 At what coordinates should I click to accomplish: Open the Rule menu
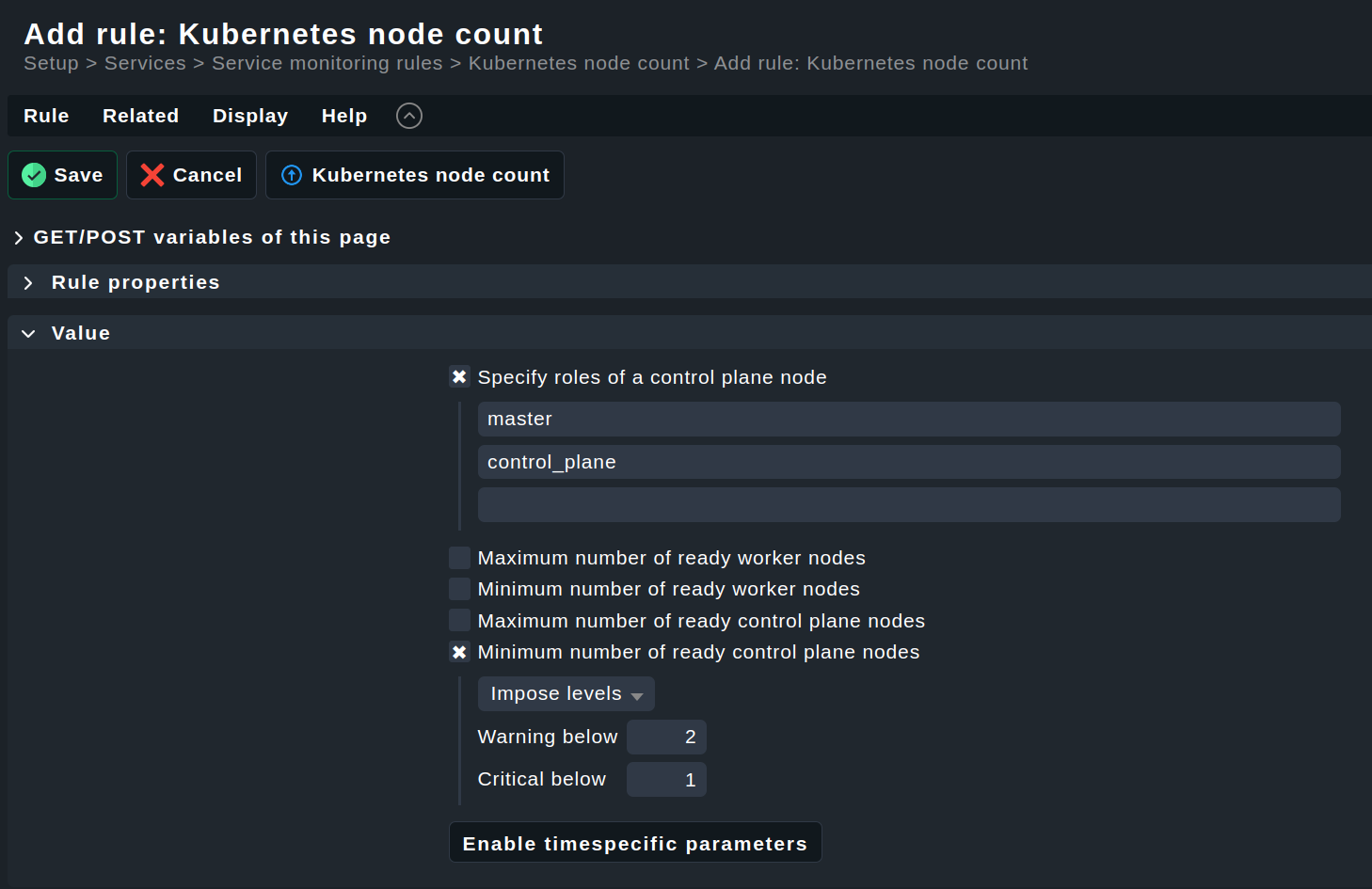tap(46, 116)
